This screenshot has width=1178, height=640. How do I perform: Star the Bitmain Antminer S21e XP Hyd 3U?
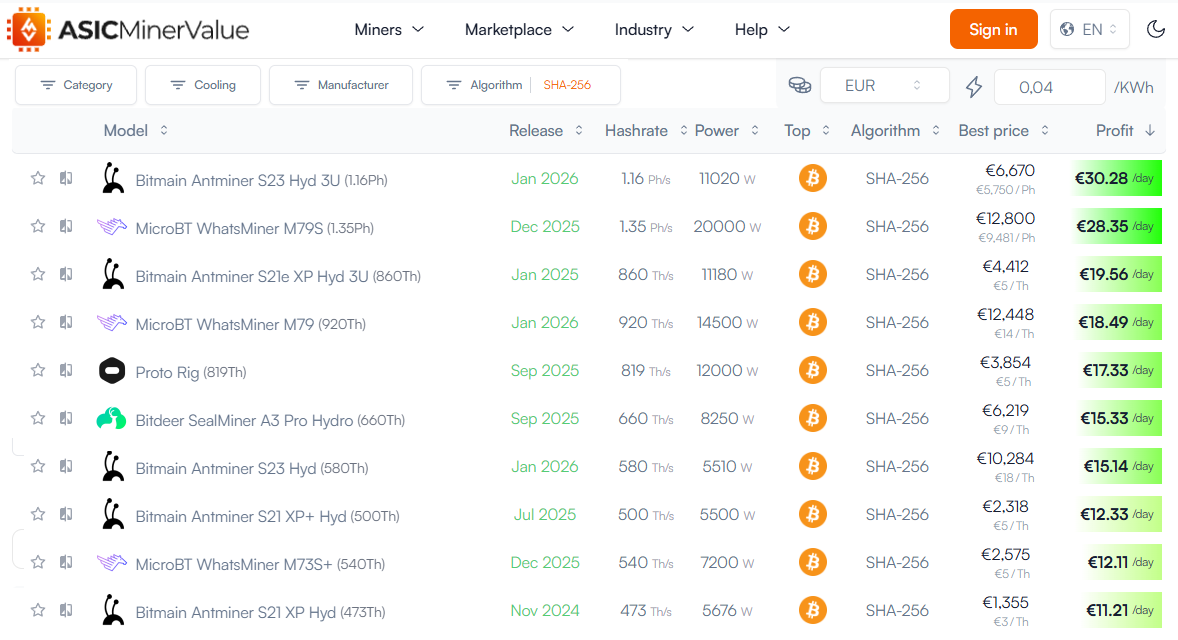point(38,274)
